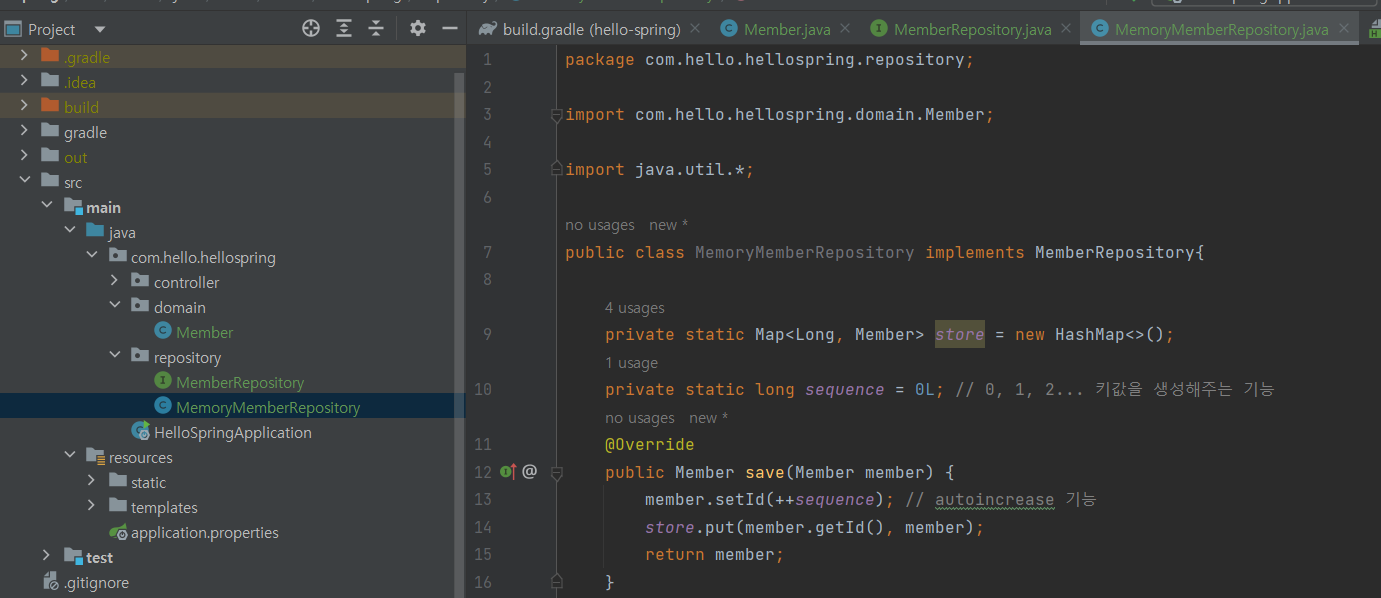Viewport: 1381px width, 598px height.
Task: Click the HelloSpringApplication run-class icon
Action: (140, 432)
